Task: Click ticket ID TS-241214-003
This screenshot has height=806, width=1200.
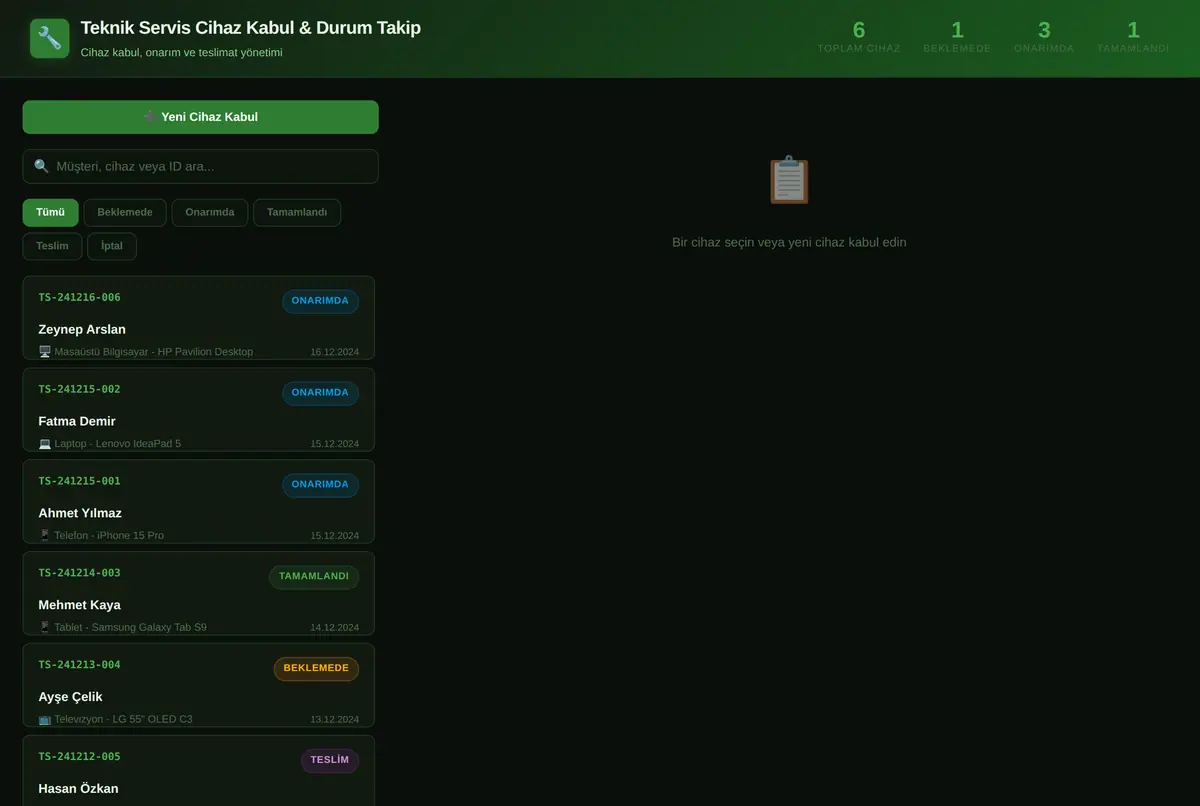Action: (x=79, y=573)
